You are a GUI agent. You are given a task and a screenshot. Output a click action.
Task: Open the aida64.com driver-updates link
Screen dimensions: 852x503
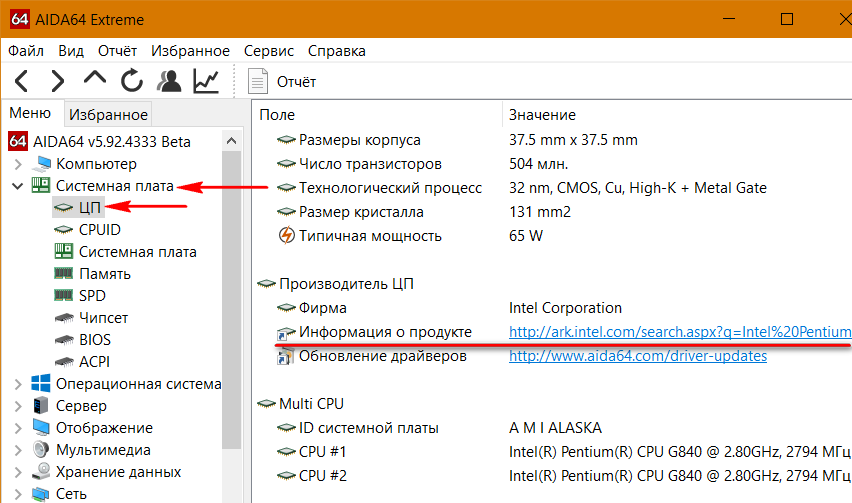[x=638, y=356]
